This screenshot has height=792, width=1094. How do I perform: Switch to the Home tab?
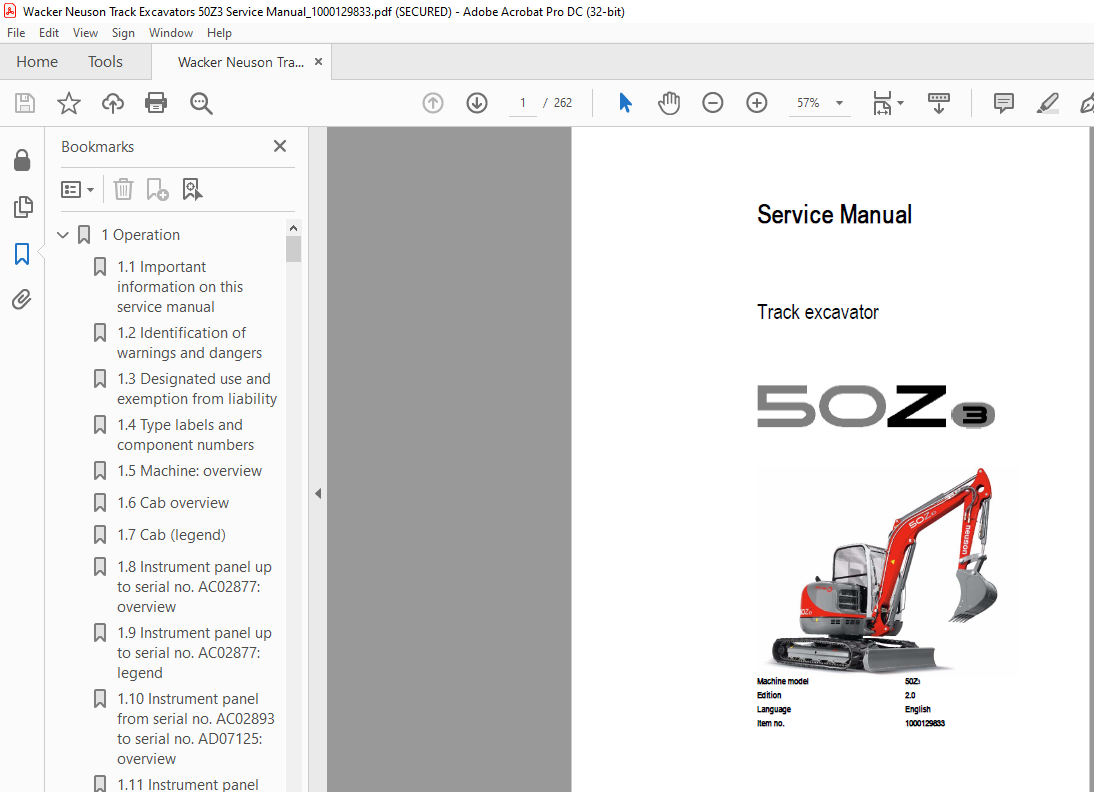click(x=37, y=61)
